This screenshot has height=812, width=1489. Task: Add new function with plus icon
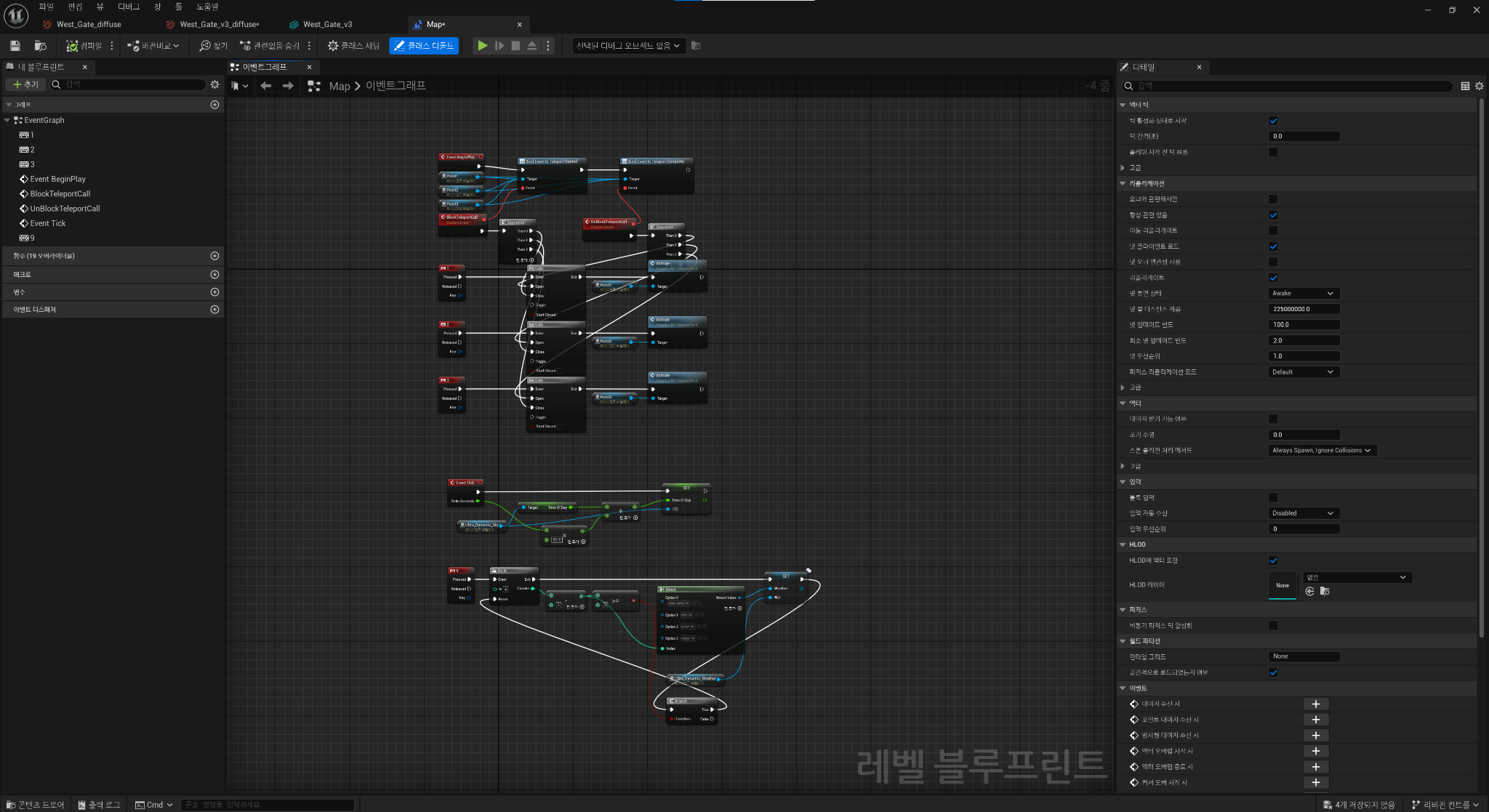[x=214, y=256]
